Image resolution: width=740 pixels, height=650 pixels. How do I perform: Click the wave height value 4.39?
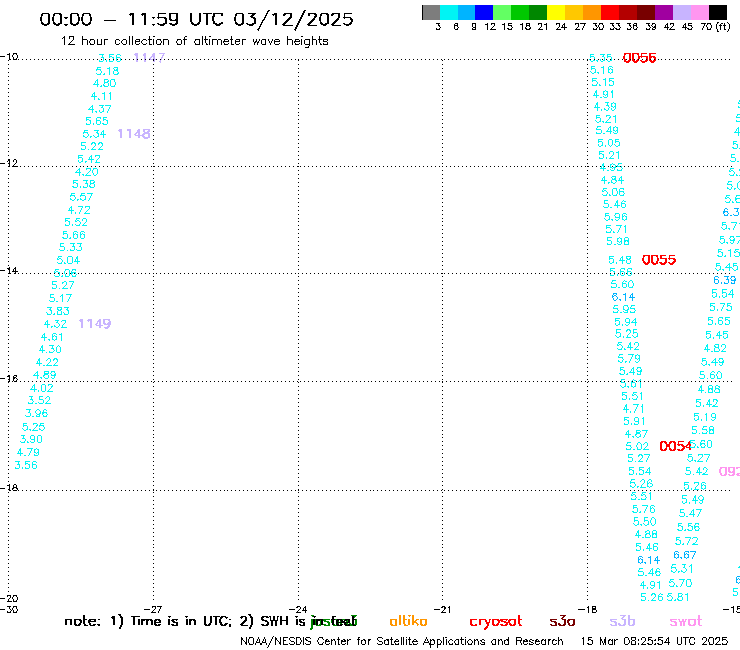coord(605,107)
